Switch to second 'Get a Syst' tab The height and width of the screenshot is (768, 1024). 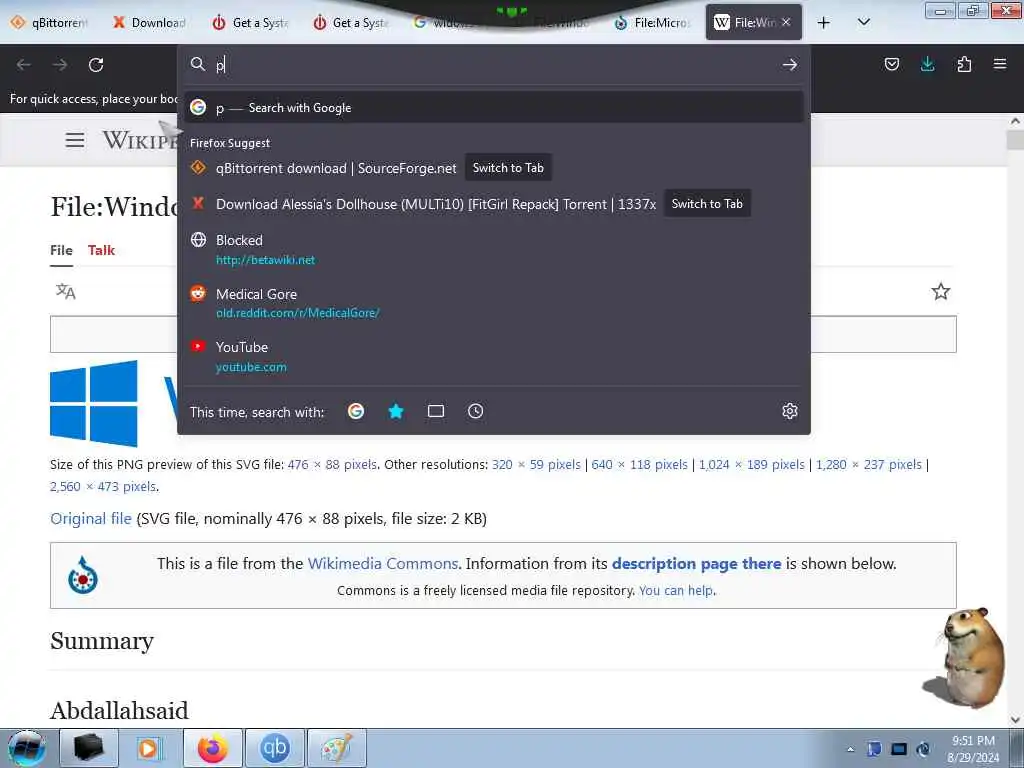351,23
